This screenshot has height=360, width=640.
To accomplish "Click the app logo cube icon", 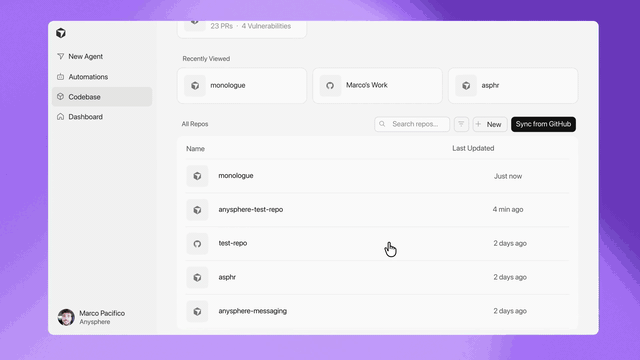I will click(x=61, y=33).
